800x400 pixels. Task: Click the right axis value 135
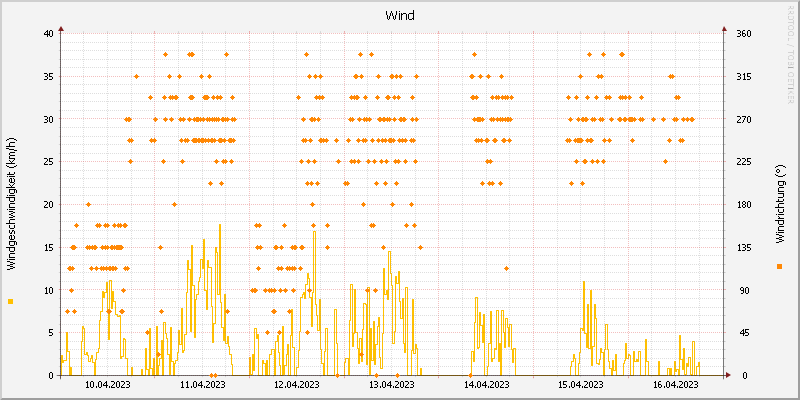pyautogui.click(x=744, y=247)
